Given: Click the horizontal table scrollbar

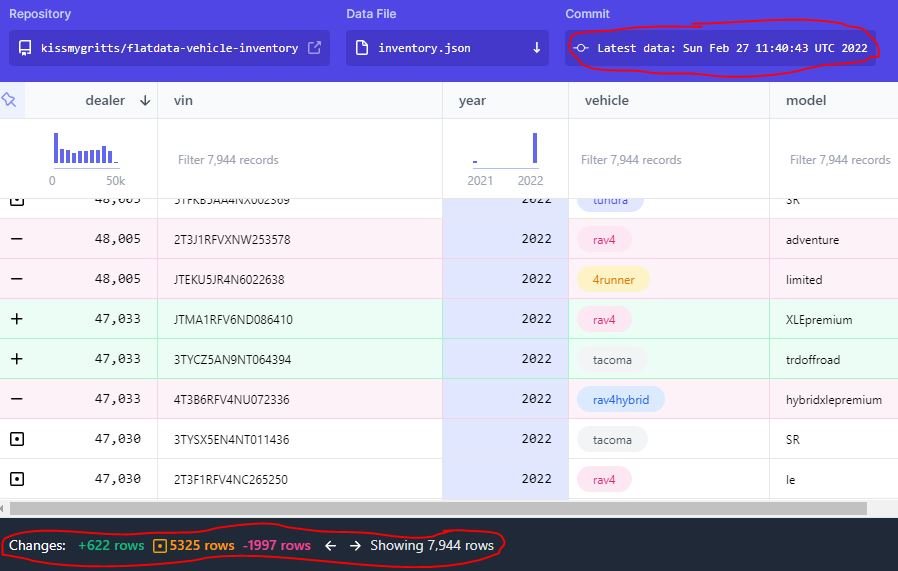Looking at the screenshot, I should click(x=438, y=508).
